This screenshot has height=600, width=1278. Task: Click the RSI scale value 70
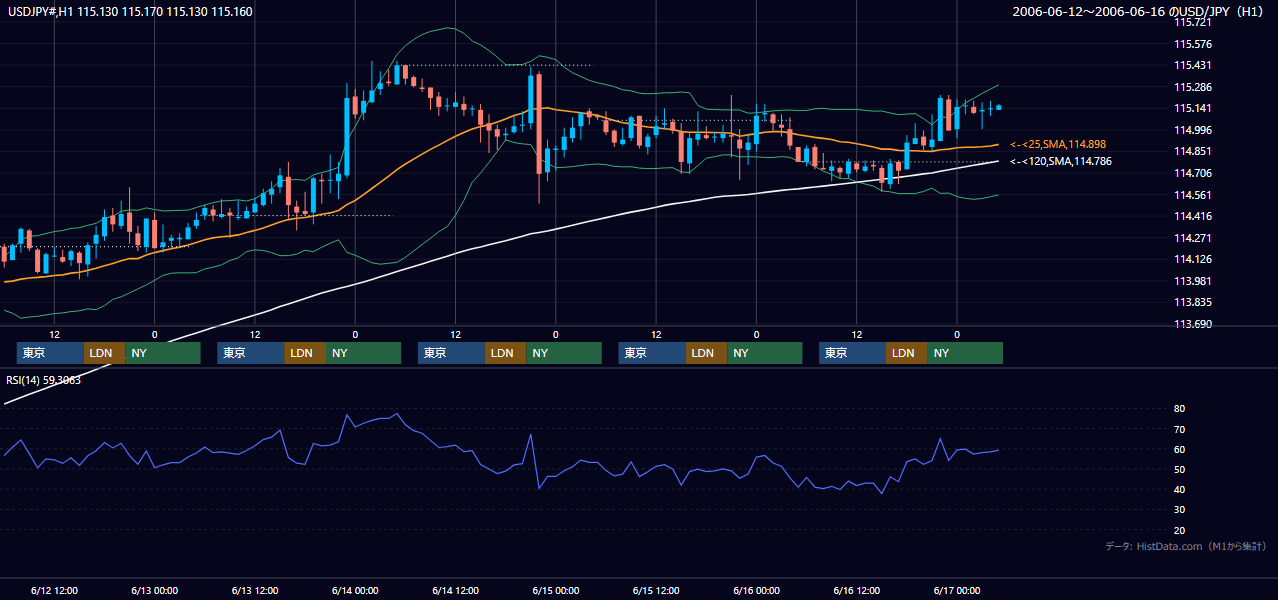pos(1180,429)
